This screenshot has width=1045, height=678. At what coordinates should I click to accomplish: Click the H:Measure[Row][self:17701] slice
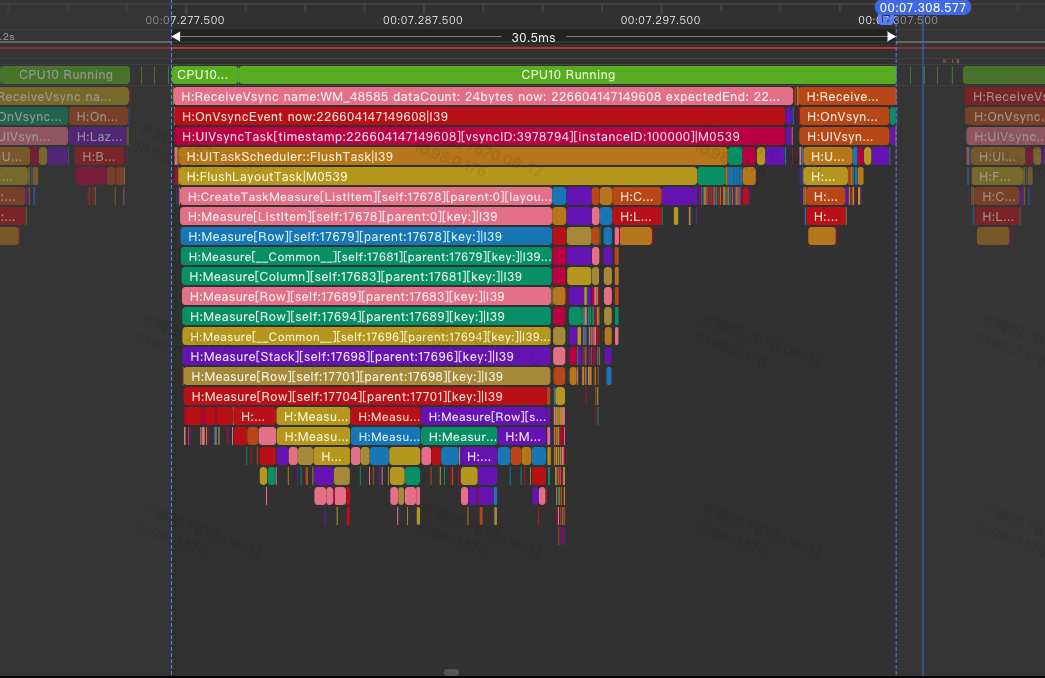pos(366,376)
